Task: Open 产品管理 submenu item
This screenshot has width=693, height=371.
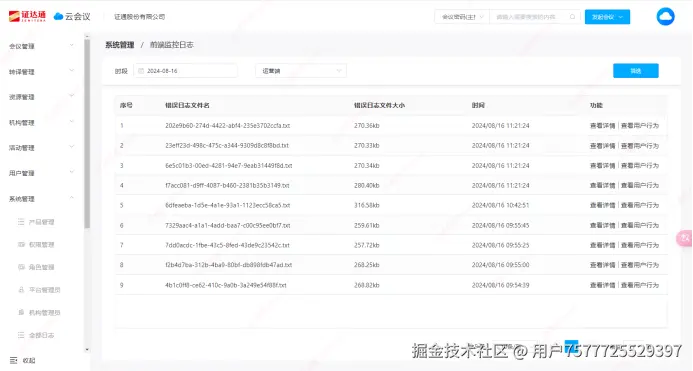Action: click(x=42, y=222)
